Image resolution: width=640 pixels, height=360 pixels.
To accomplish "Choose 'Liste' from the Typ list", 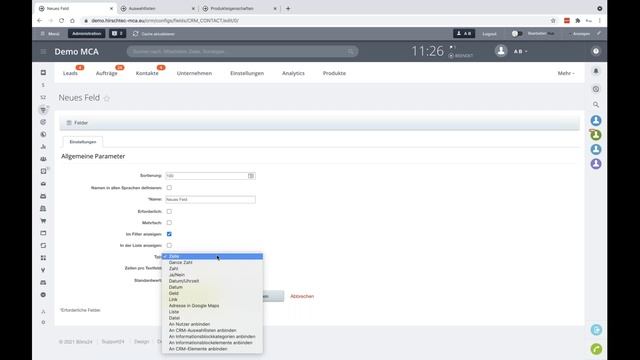I will click(212, 312).
